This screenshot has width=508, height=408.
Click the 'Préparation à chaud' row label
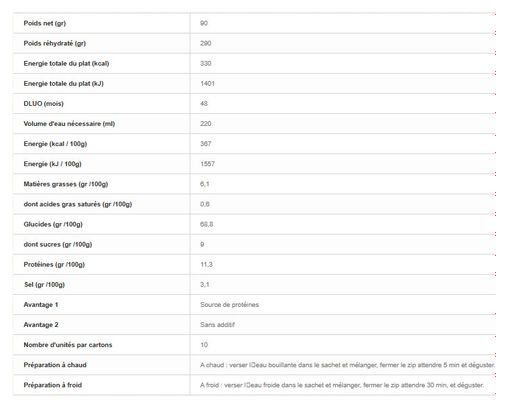55,365
